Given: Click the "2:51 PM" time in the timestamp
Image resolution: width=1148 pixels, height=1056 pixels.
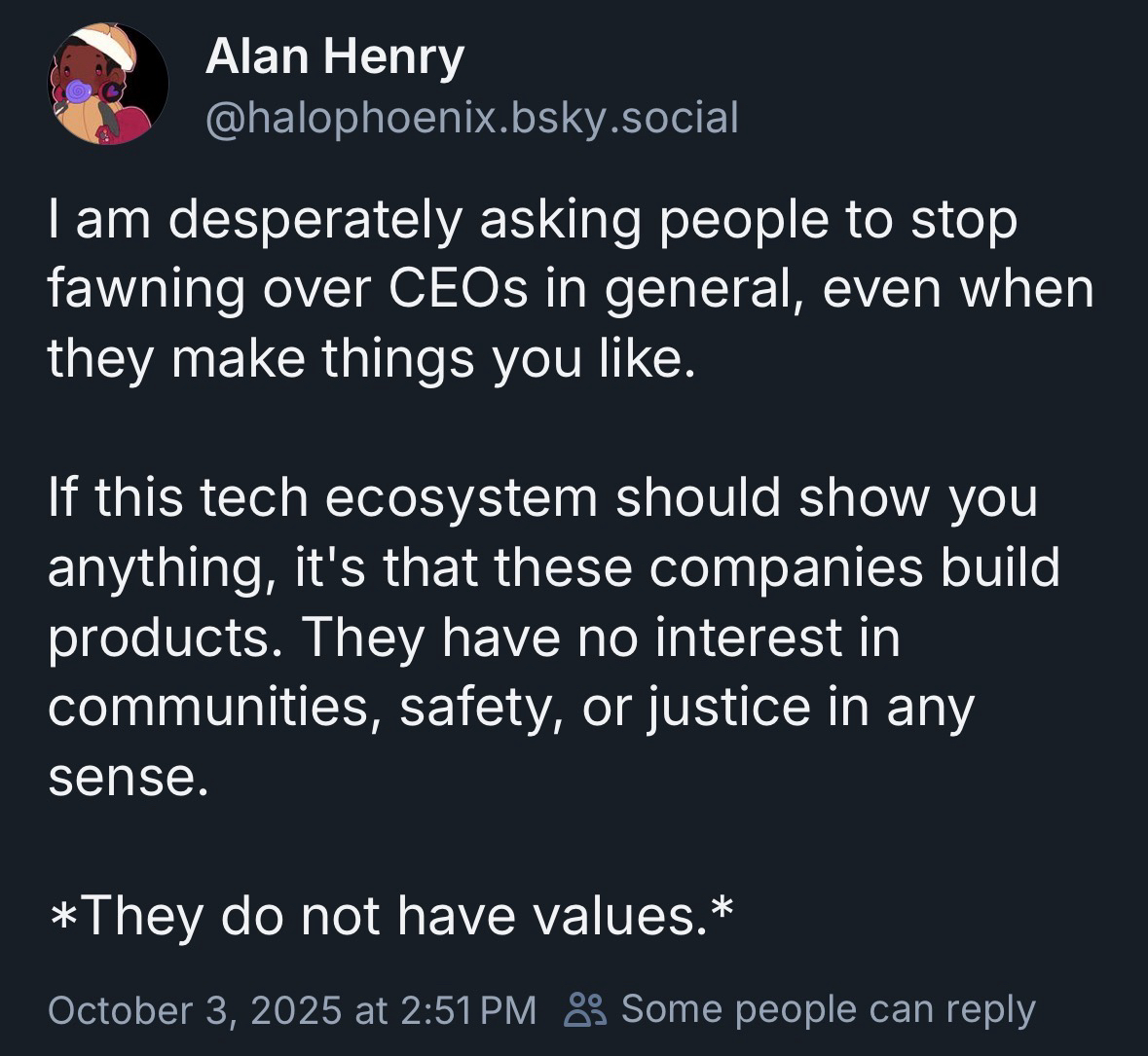Looking at the screenshot, I should pos(468,1009).
